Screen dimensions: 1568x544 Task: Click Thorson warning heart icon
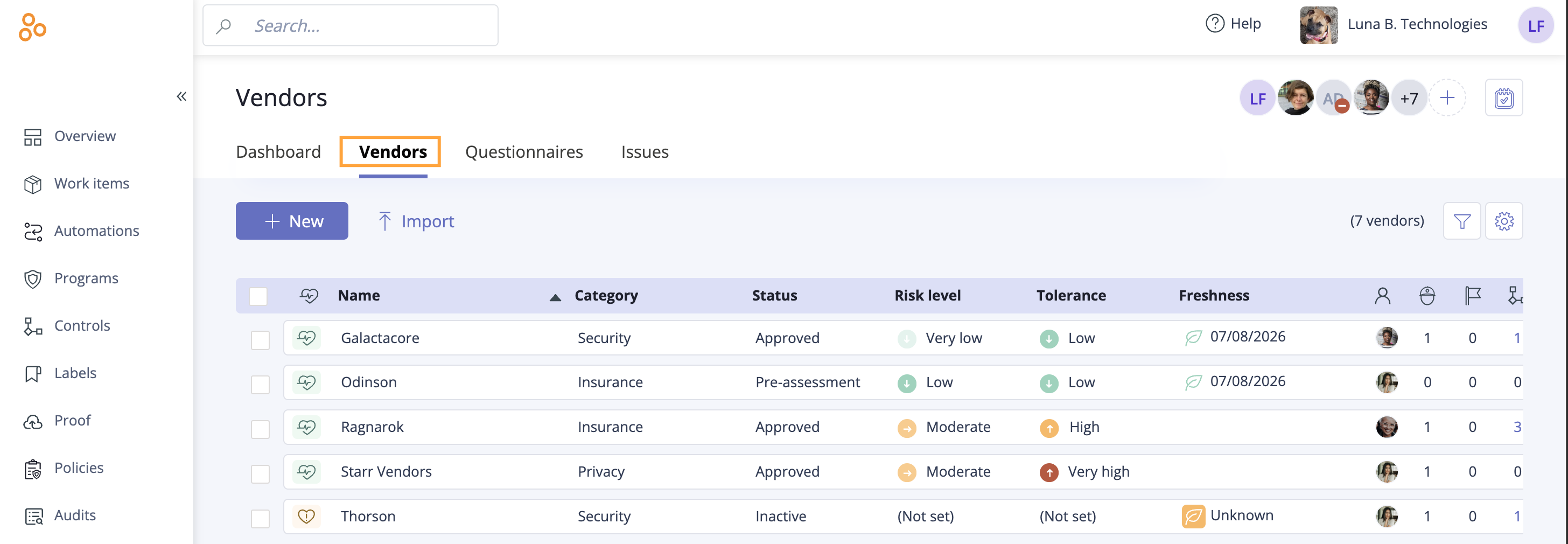click(x=306, y=516)
